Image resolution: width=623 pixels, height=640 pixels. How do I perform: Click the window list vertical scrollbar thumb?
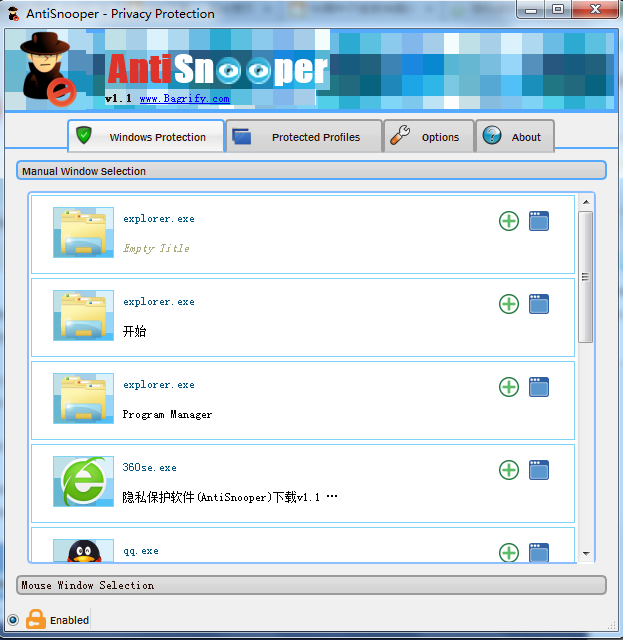586,276
